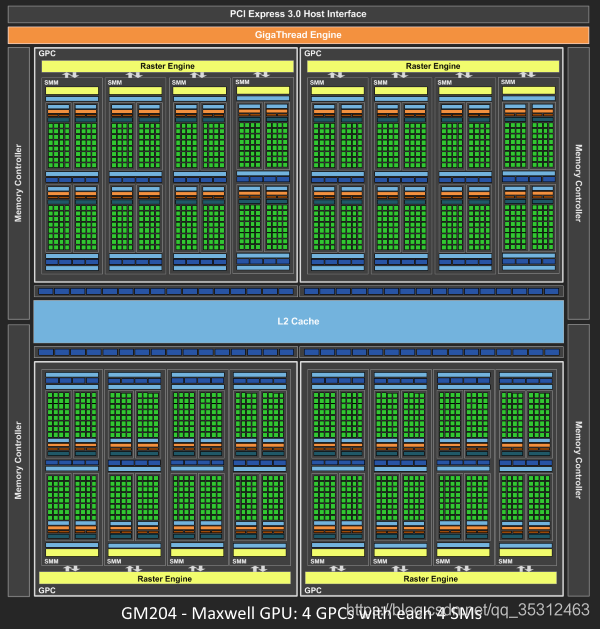Select the orange GigaThread Engine bar

click(x=298, y=35)
